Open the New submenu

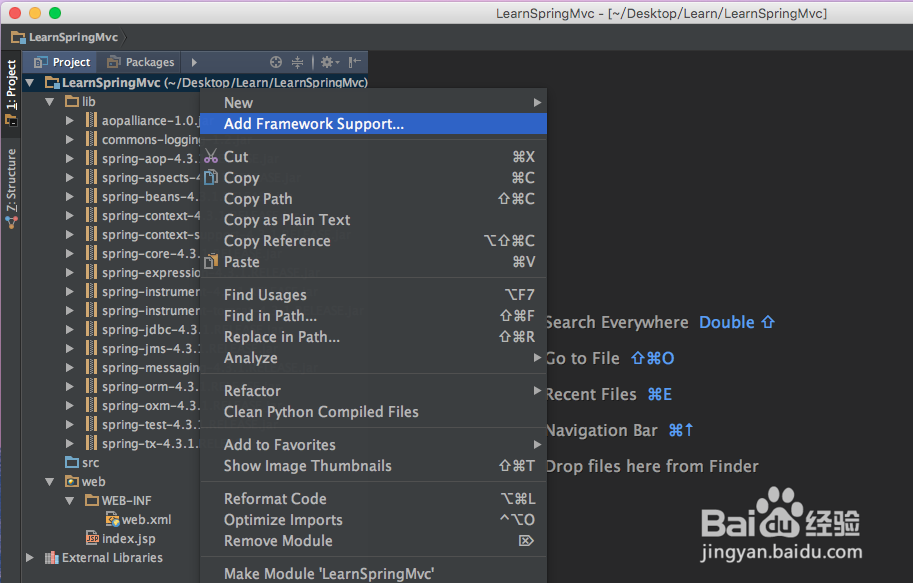click(x=373, y=103)
